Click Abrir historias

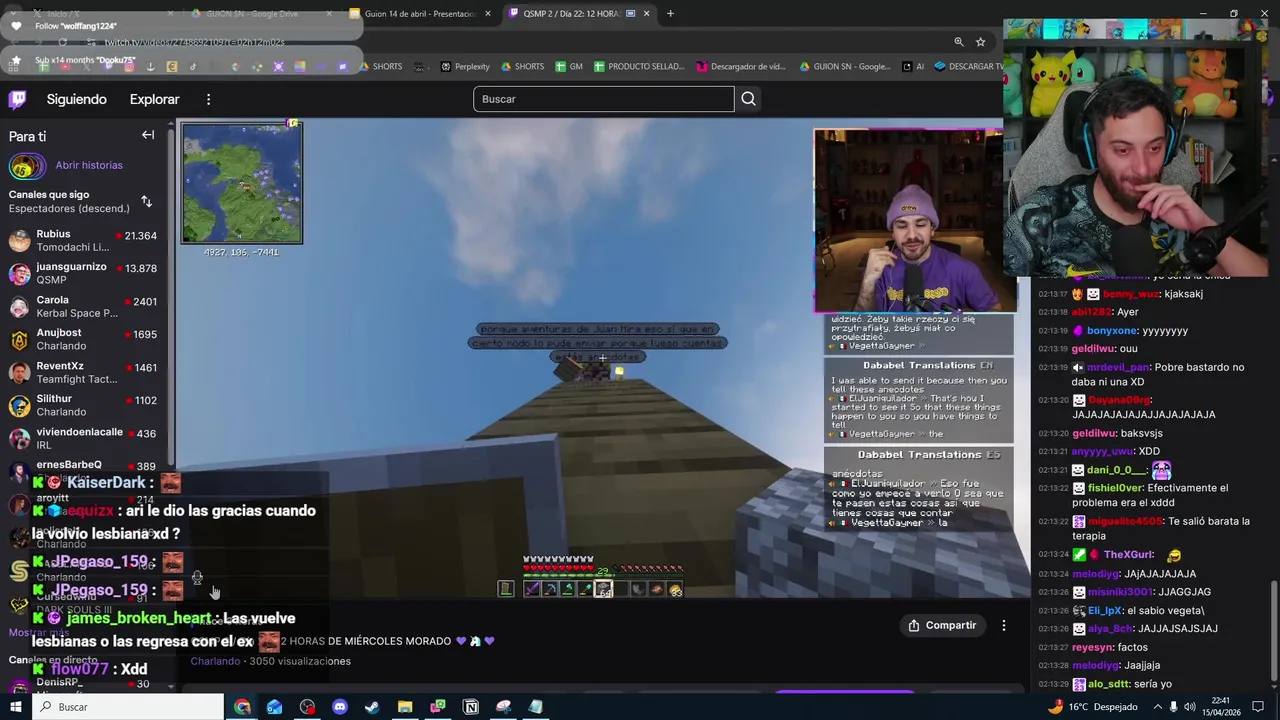coord(89,165)
